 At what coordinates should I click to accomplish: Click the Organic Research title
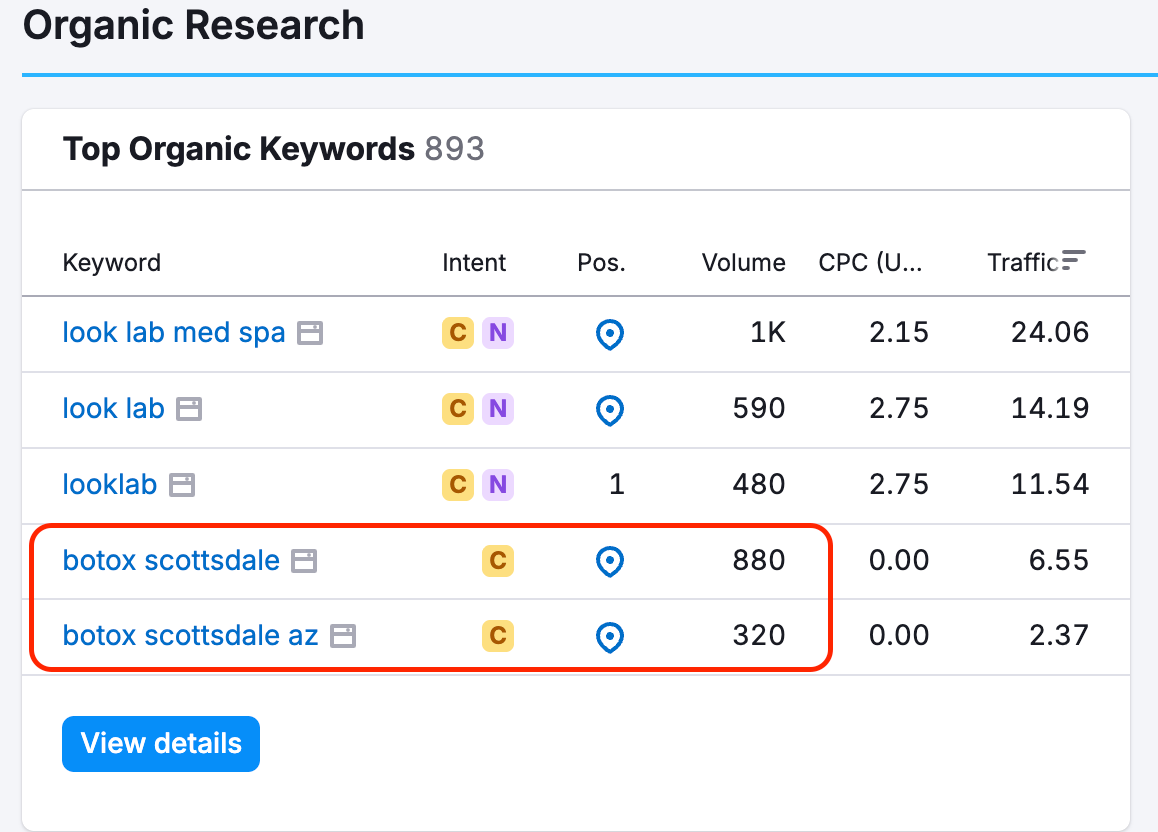[193, 25]
